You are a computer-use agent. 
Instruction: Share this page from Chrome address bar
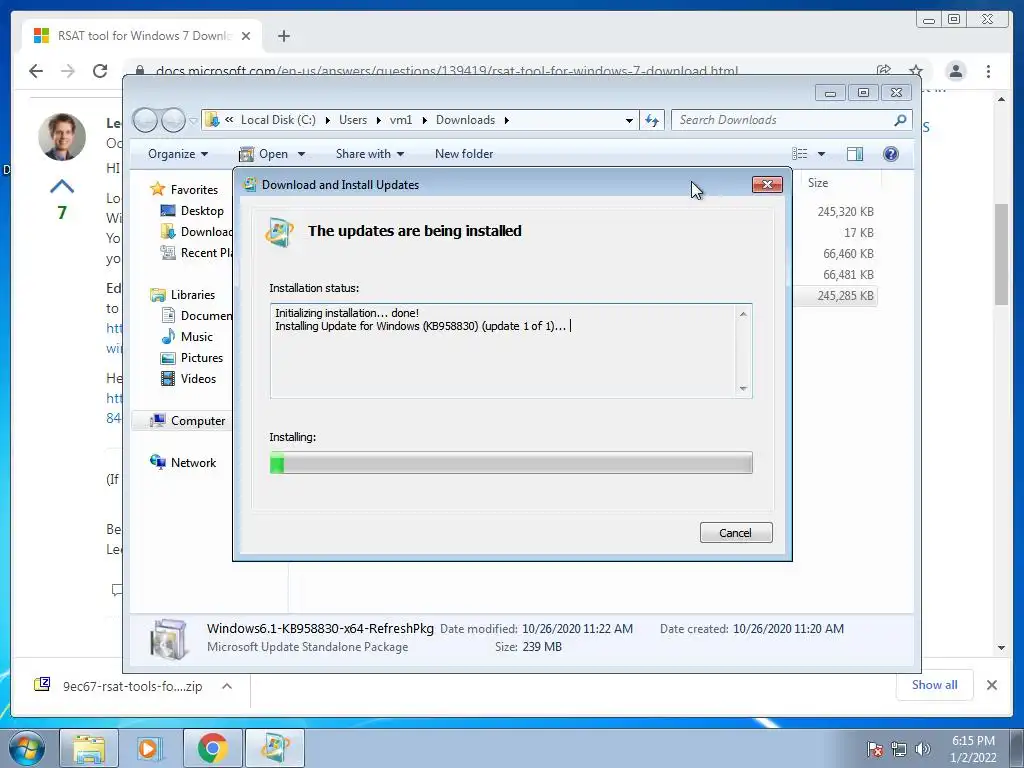click(x=884, y=71)
